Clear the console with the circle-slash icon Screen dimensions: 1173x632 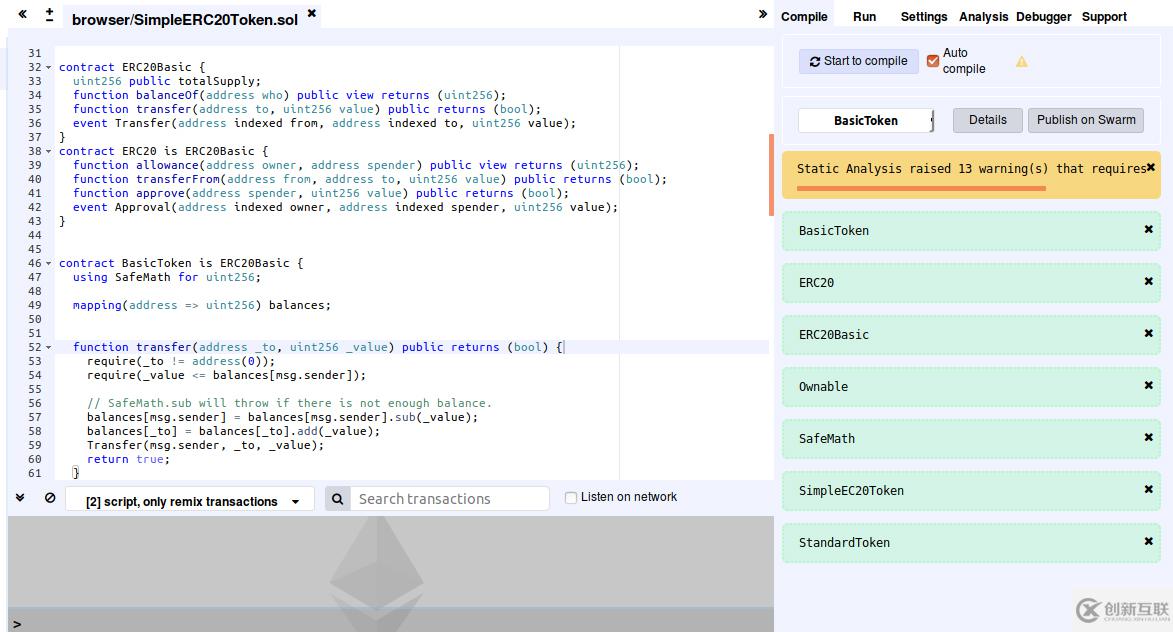click(50, 498)
